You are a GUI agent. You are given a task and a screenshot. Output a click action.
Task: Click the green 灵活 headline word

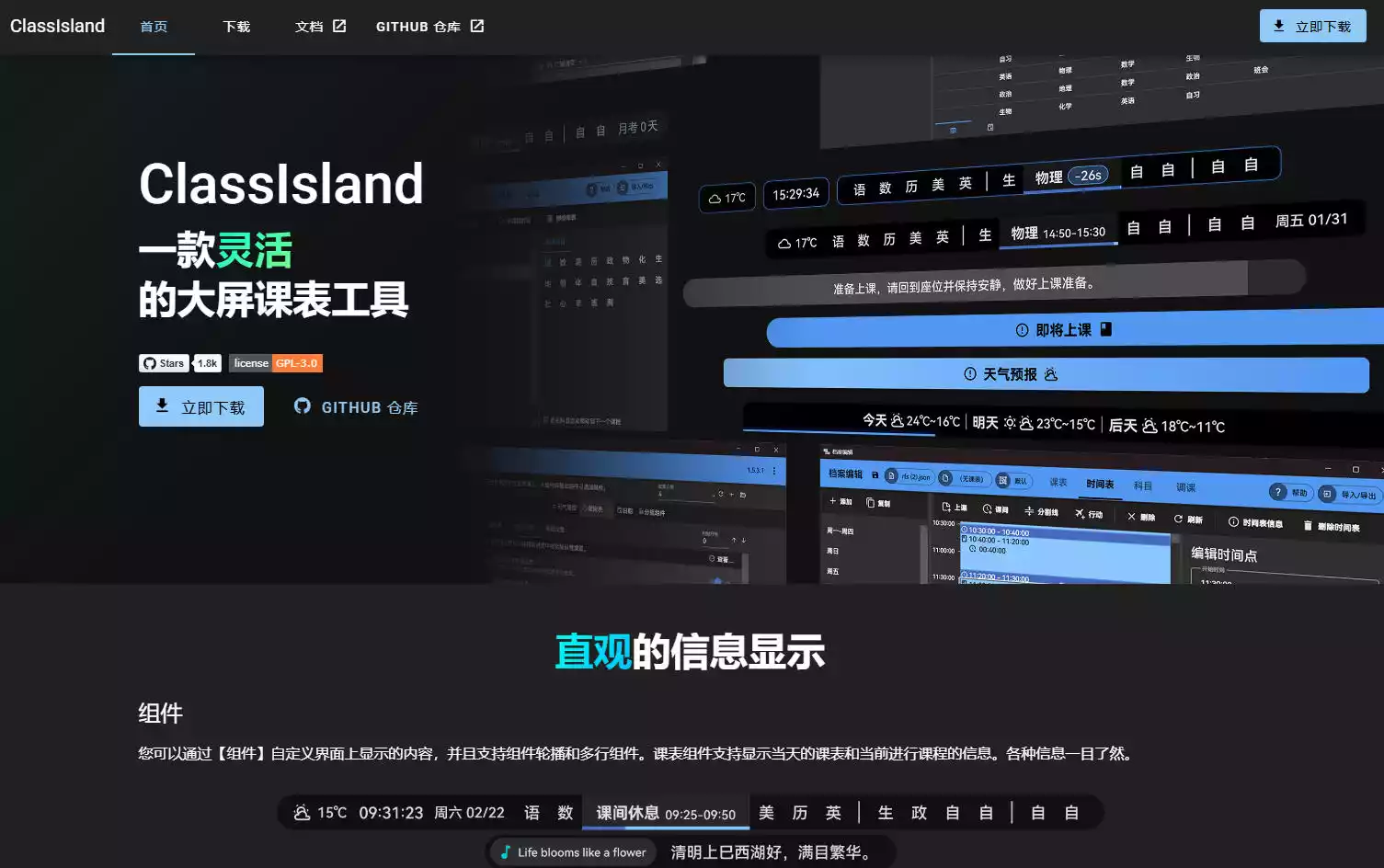coord(254,250)
